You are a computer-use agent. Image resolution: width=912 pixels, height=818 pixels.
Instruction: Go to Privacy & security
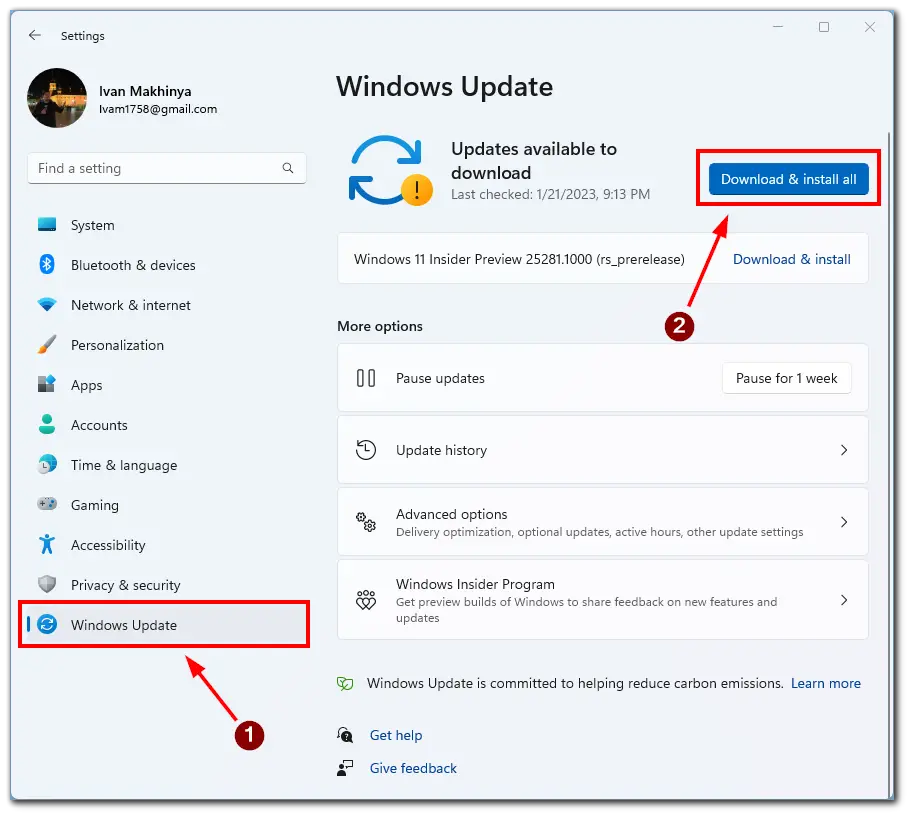pyautogui.click(x=166, y=585)
